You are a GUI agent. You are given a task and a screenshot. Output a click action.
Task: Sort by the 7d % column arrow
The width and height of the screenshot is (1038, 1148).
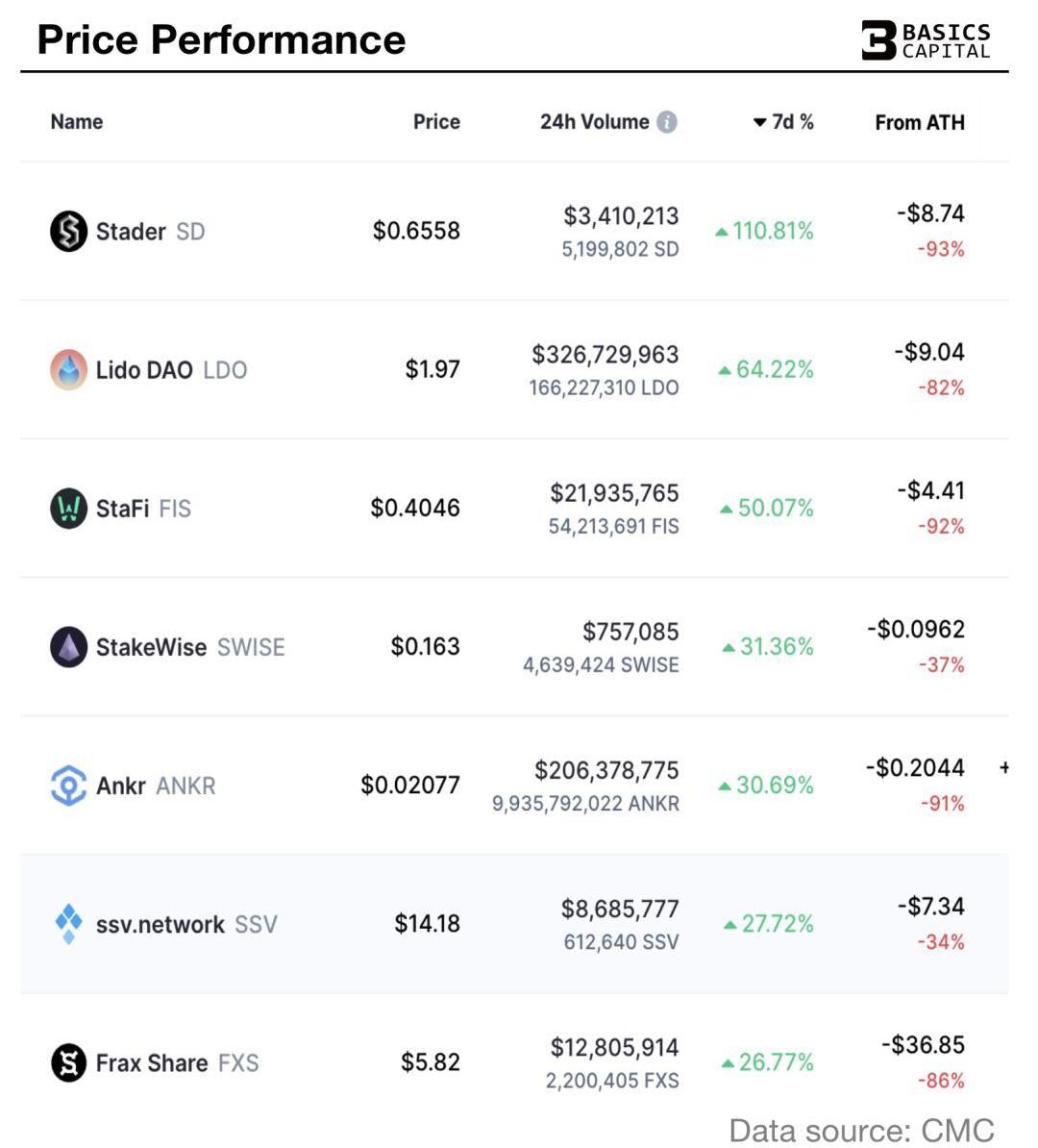pyautogui.click(x=759, y=122)
